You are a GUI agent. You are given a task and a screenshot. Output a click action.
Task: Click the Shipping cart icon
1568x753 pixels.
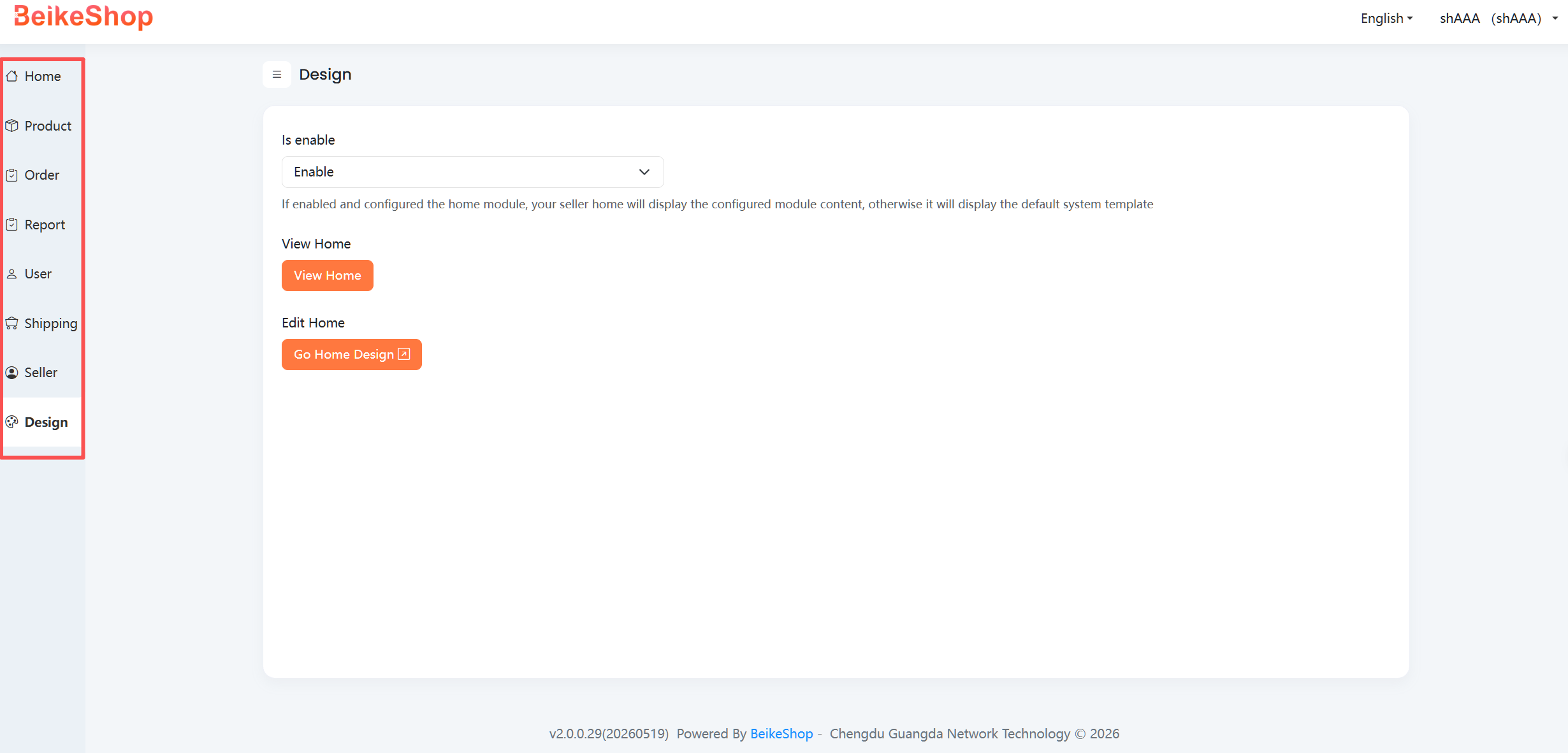[11, 324]
